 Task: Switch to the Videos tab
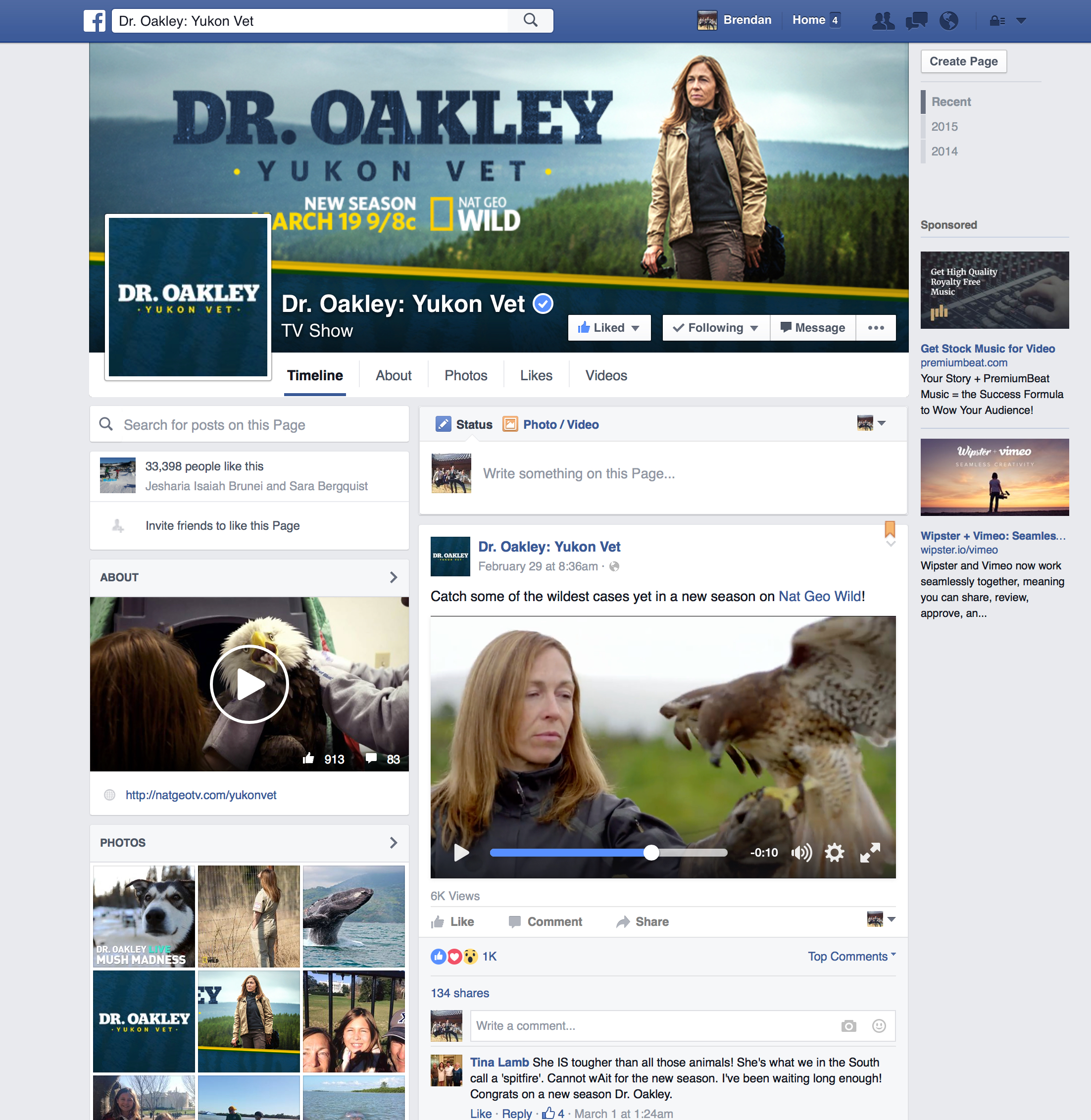pos(606,375)
